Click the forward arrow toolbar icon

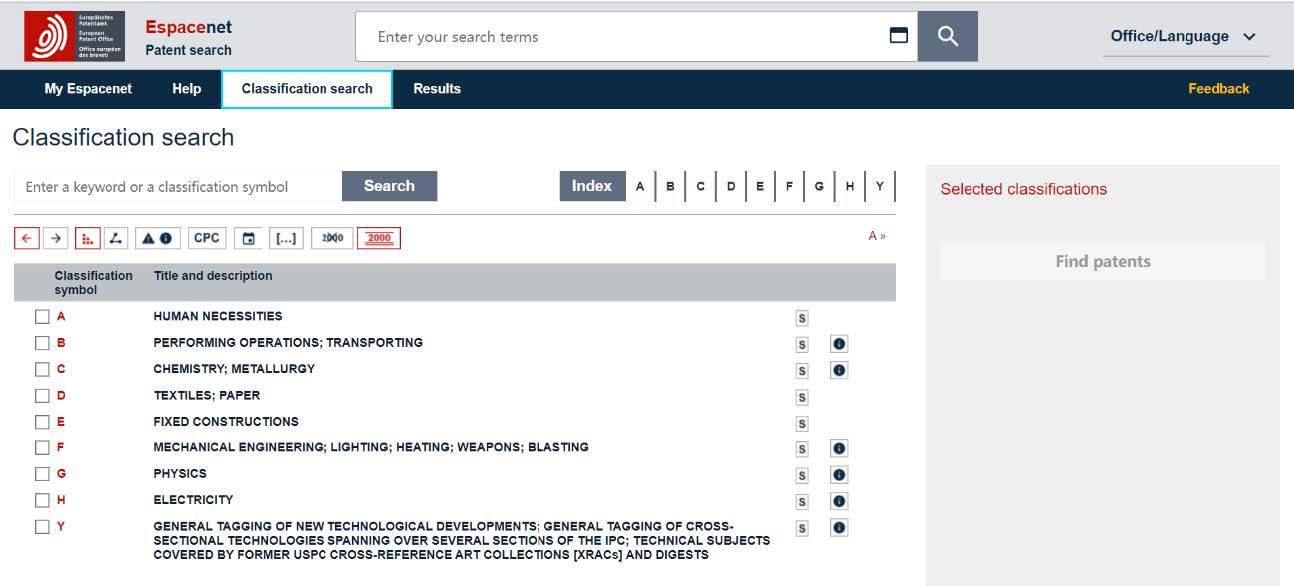56,238
